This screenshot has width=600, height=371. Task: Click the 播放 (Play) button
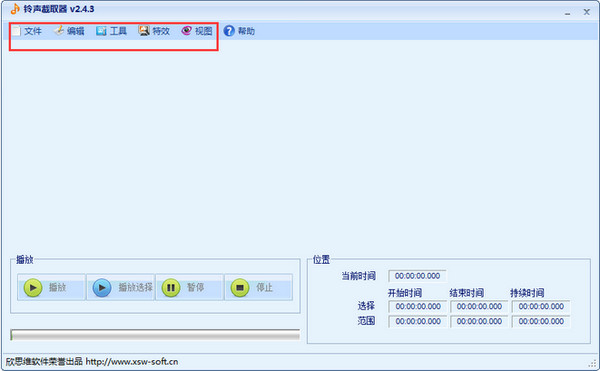click(x=51, y=287)
